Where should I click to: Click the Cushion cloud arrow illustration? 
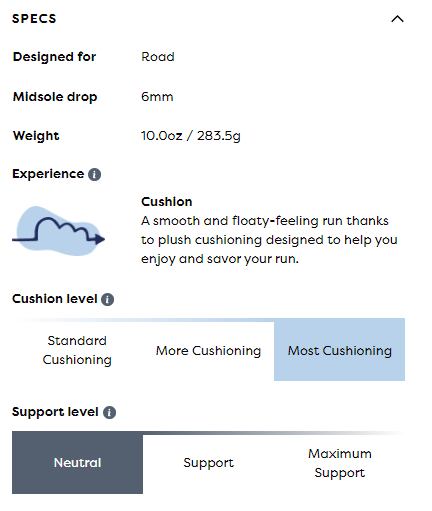coord(59,231)
